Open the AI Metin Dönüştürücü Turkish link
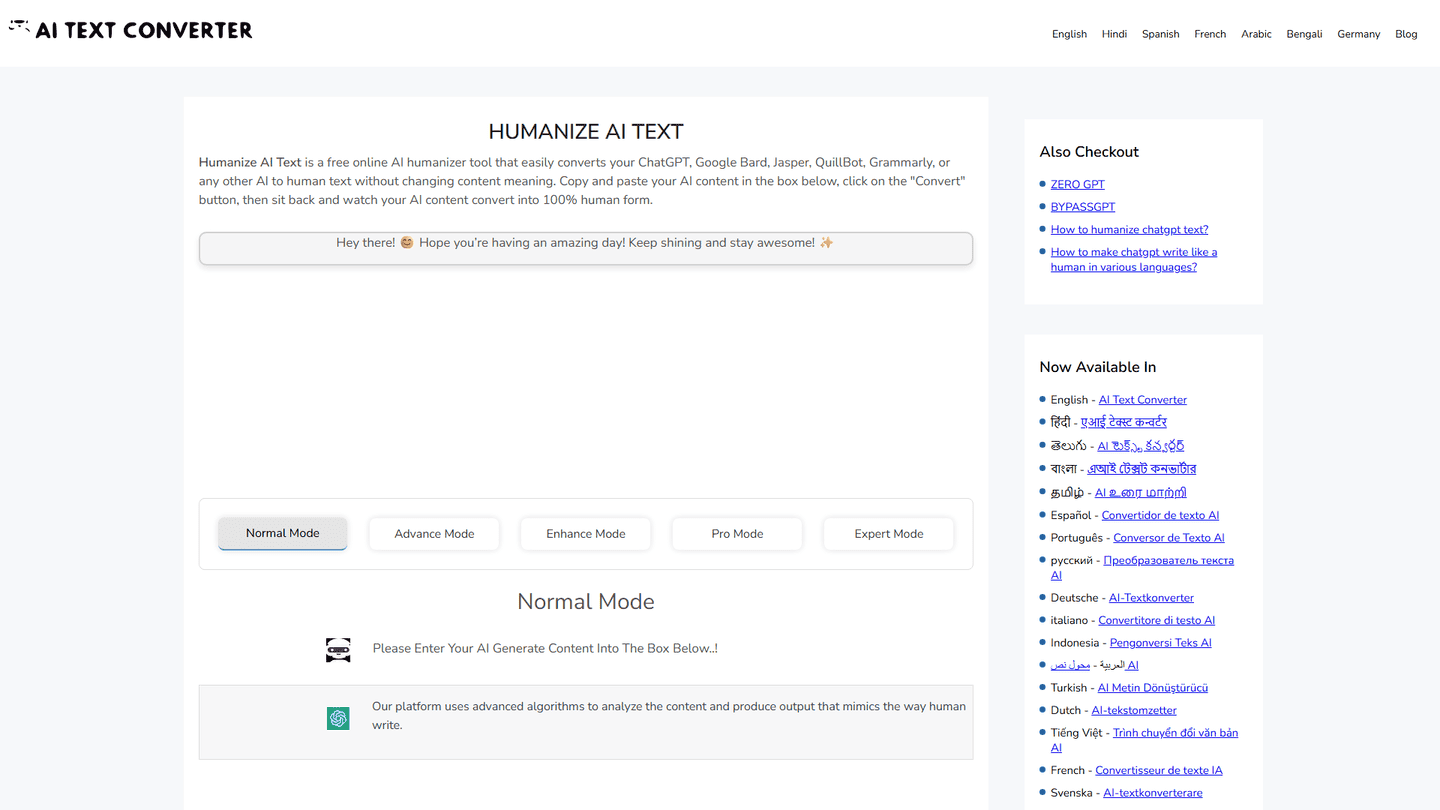The height and width of the screenshot is (810, 1440). point(1152,688)
